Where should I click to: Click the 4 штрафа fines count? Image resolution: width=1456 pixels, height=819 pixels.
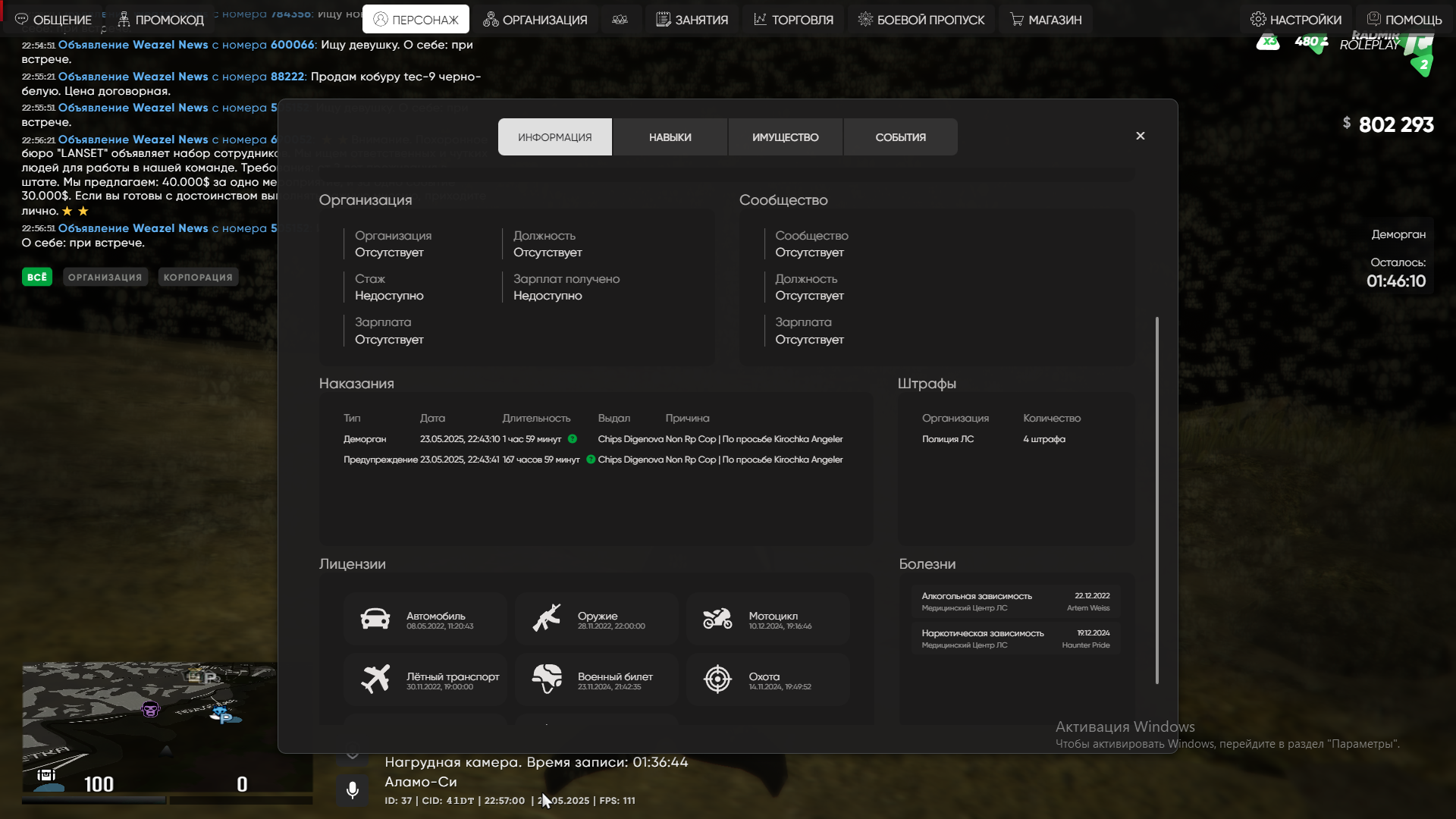coord(1044,439)
